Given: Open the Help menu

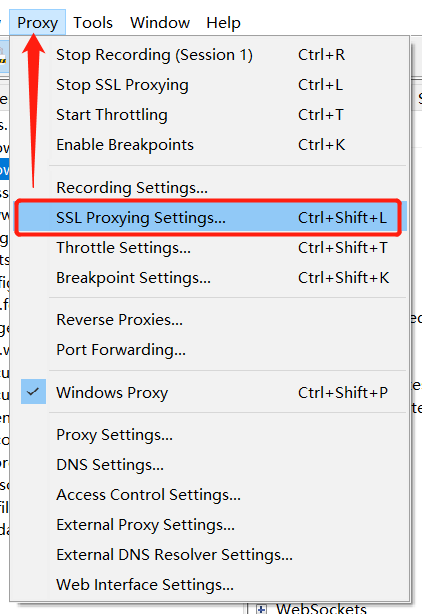Looking at the screenshot, I should 223,23.
